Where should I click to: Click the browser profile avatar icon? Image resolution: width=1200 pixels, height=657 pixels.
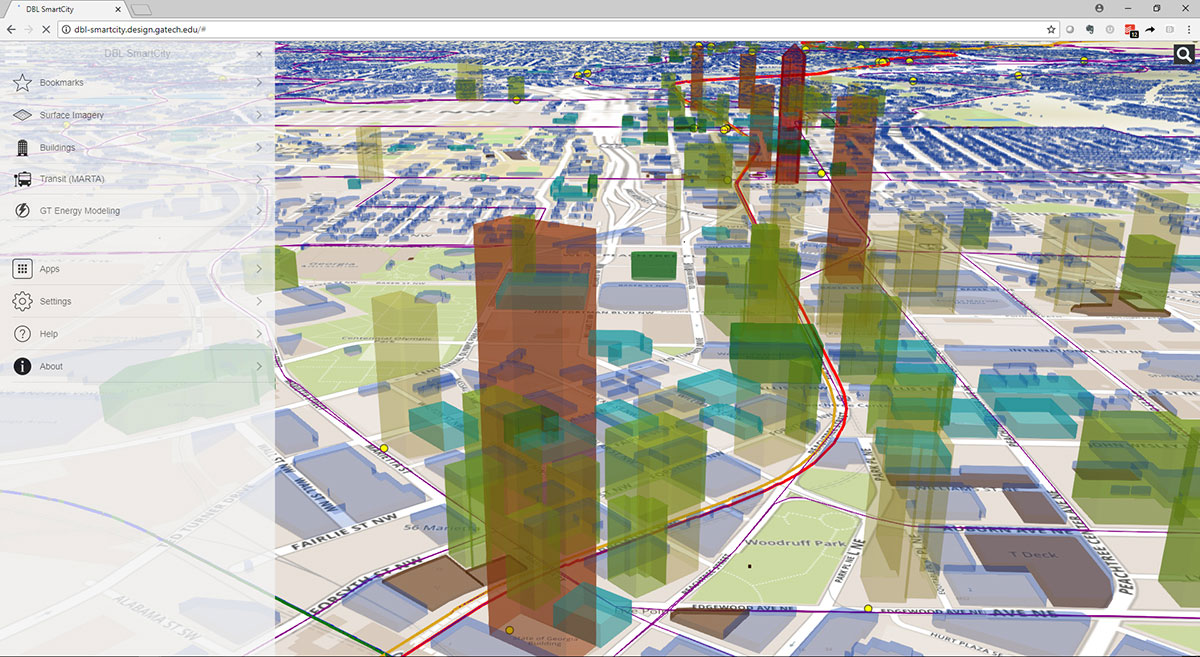tap(1100, 8)
